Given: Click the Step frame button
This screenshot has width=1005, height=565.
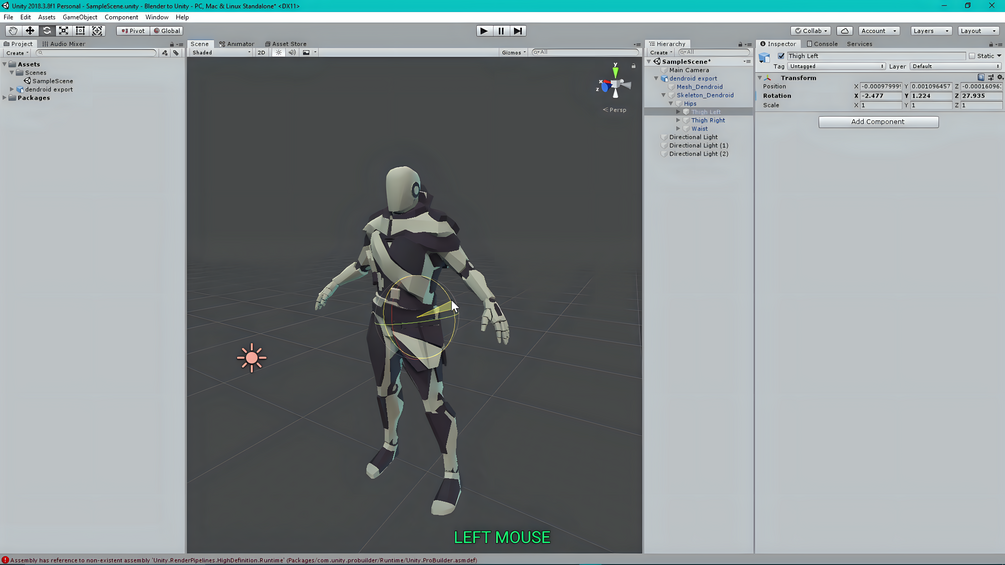Looking at the screenshot, I should (x=518, y=31).
